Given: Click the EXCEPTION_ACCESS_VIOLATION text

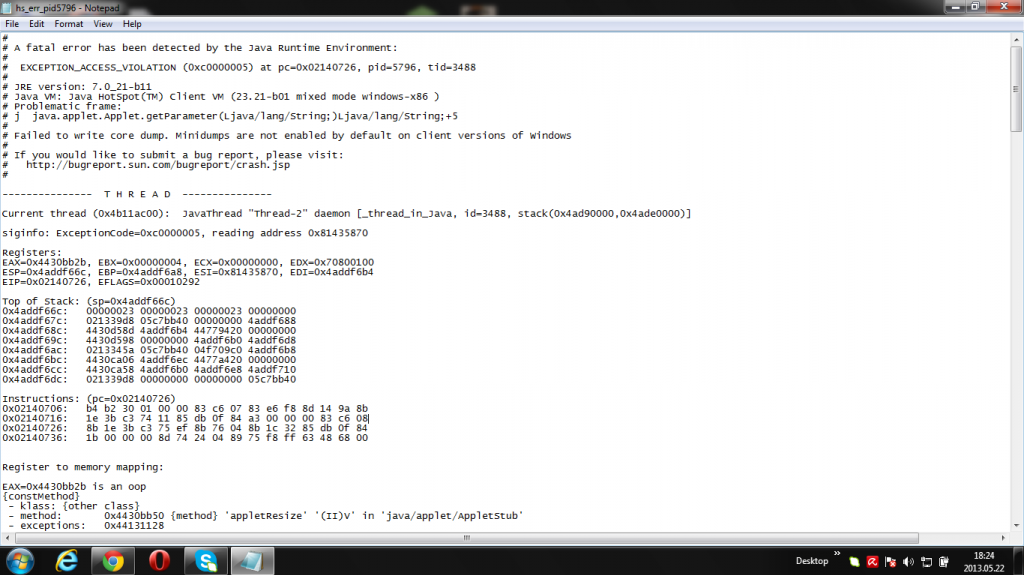Looking at the screenshot, I should click(x=98, y=67).
